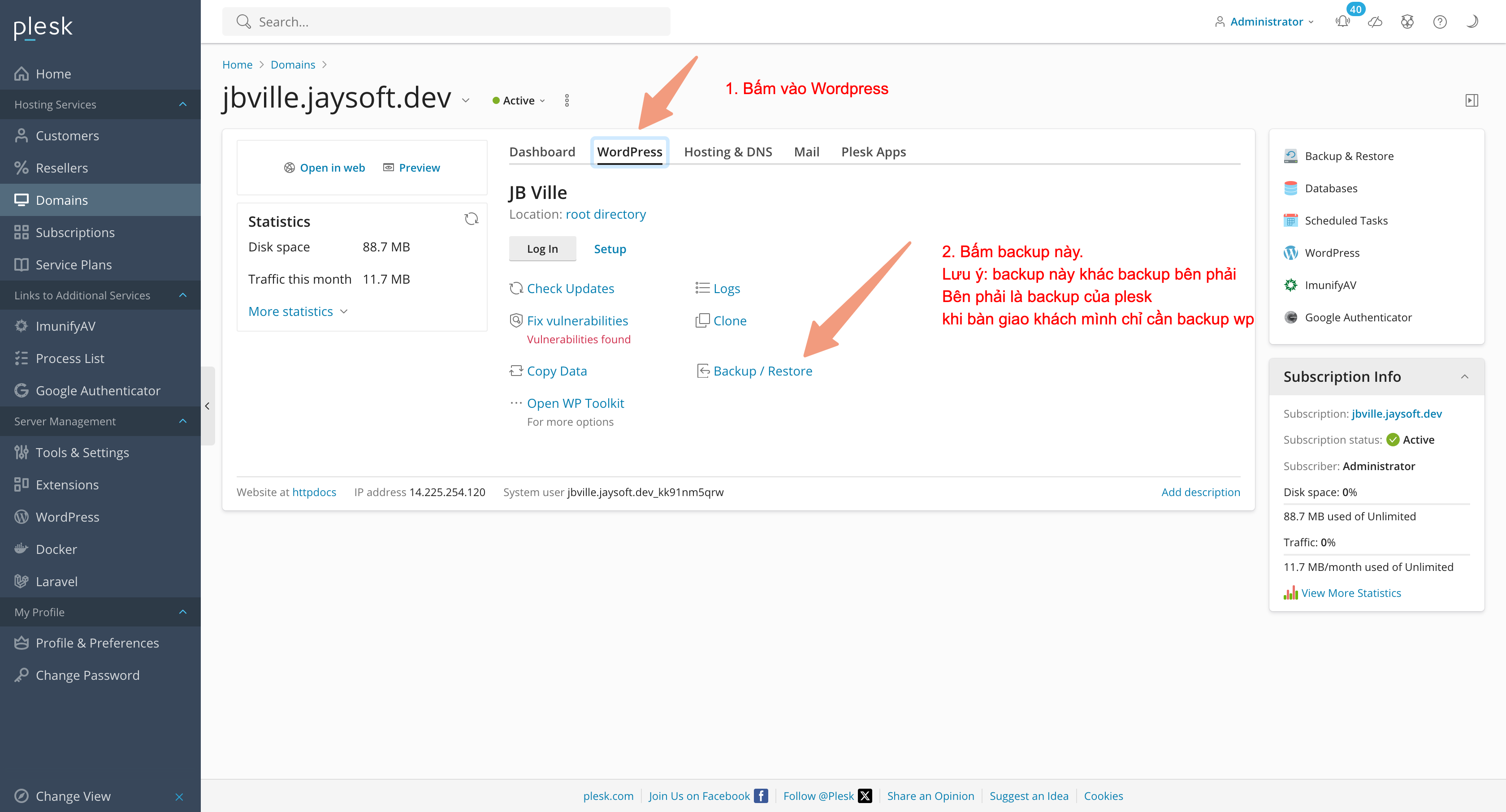Open ImunifyAV in the right panel
The width and height of the screenshot is (1506, 812).
tap(1330, 285)
